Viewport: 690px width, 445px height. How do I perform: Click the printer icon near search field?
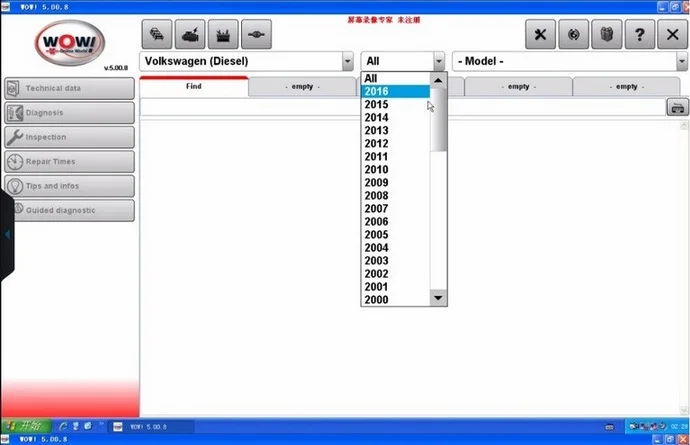(677, 107)
